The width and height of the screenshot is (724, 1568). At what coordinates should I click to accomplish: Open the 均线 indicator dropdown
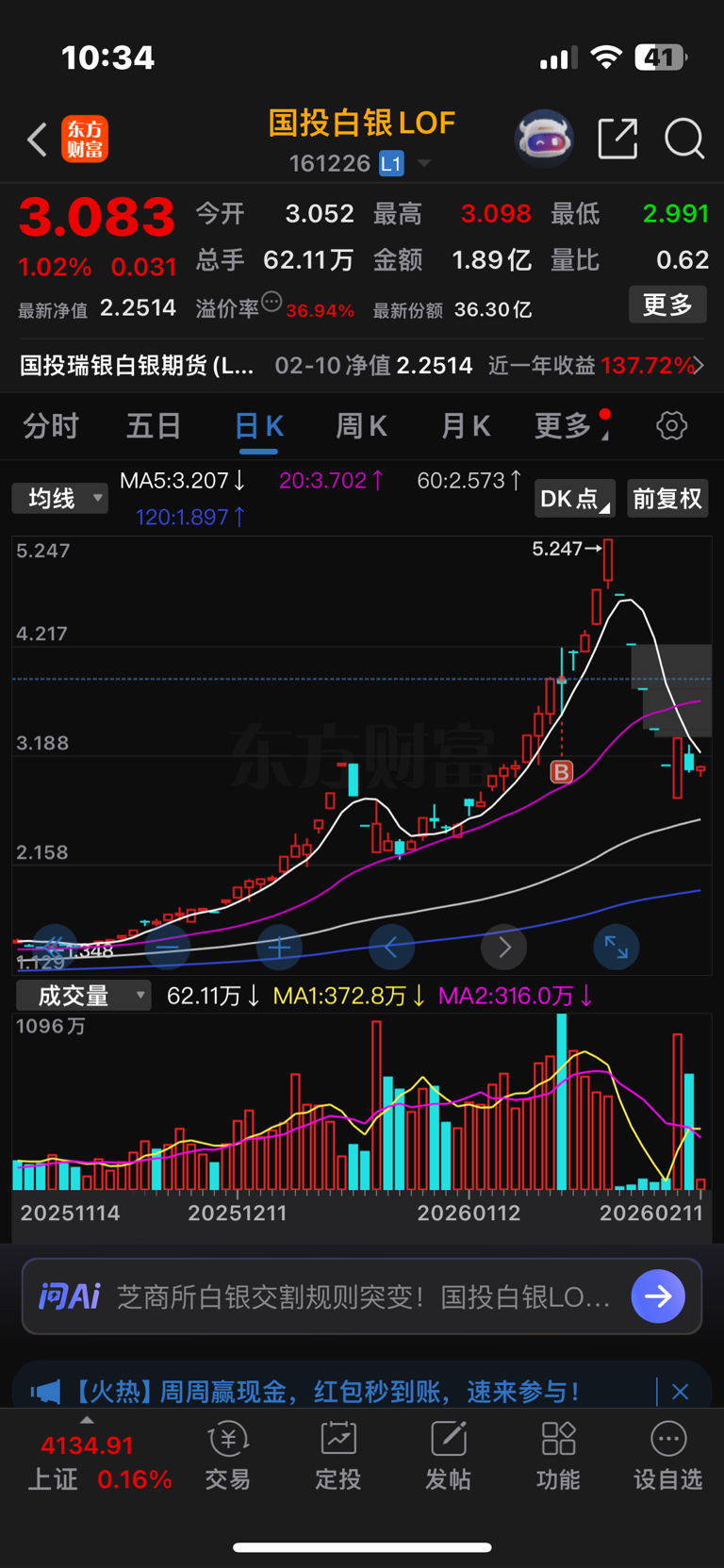point(59,498)
